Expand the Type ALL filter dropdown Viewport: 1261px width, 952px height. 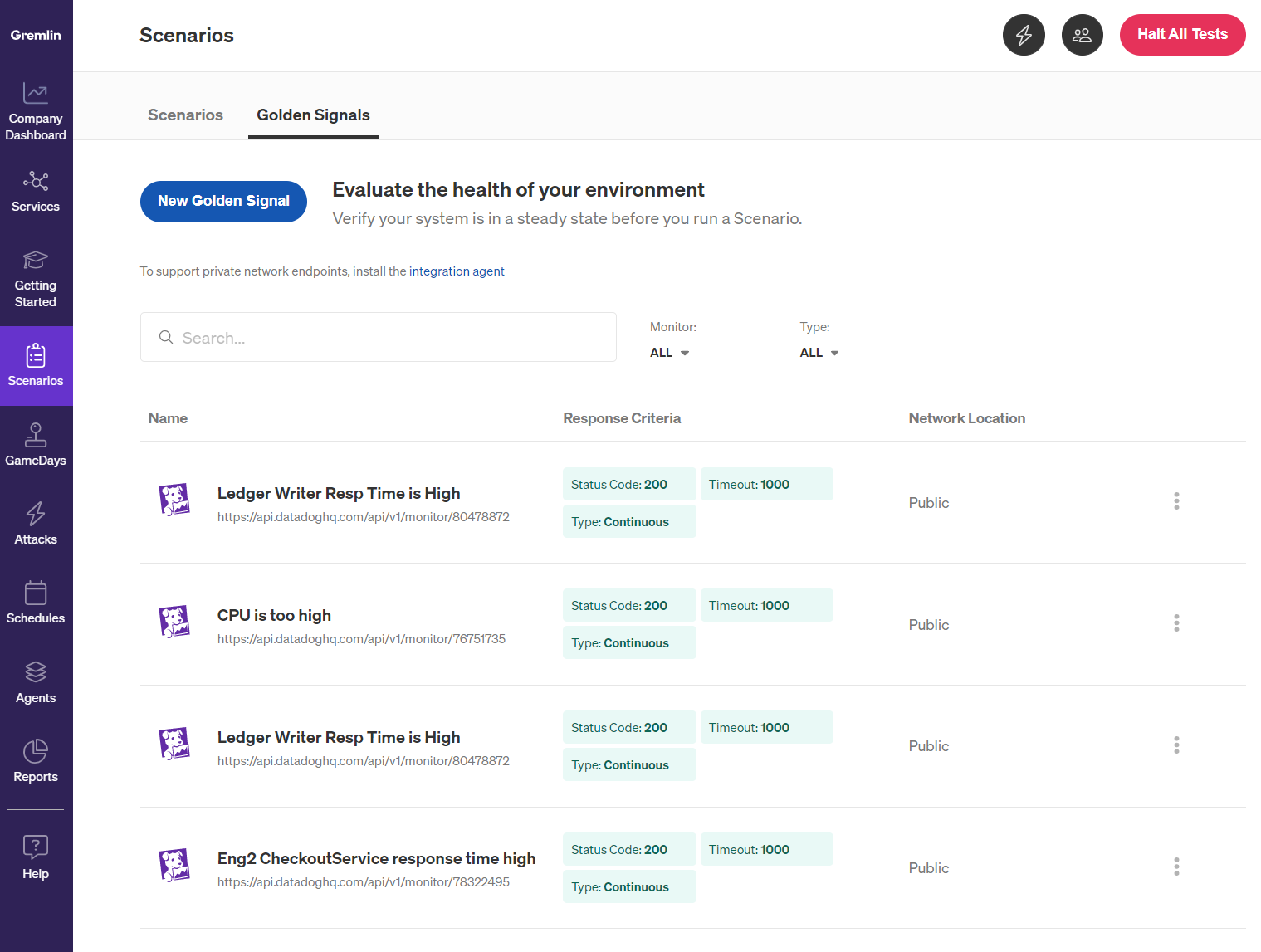point(819,353)
